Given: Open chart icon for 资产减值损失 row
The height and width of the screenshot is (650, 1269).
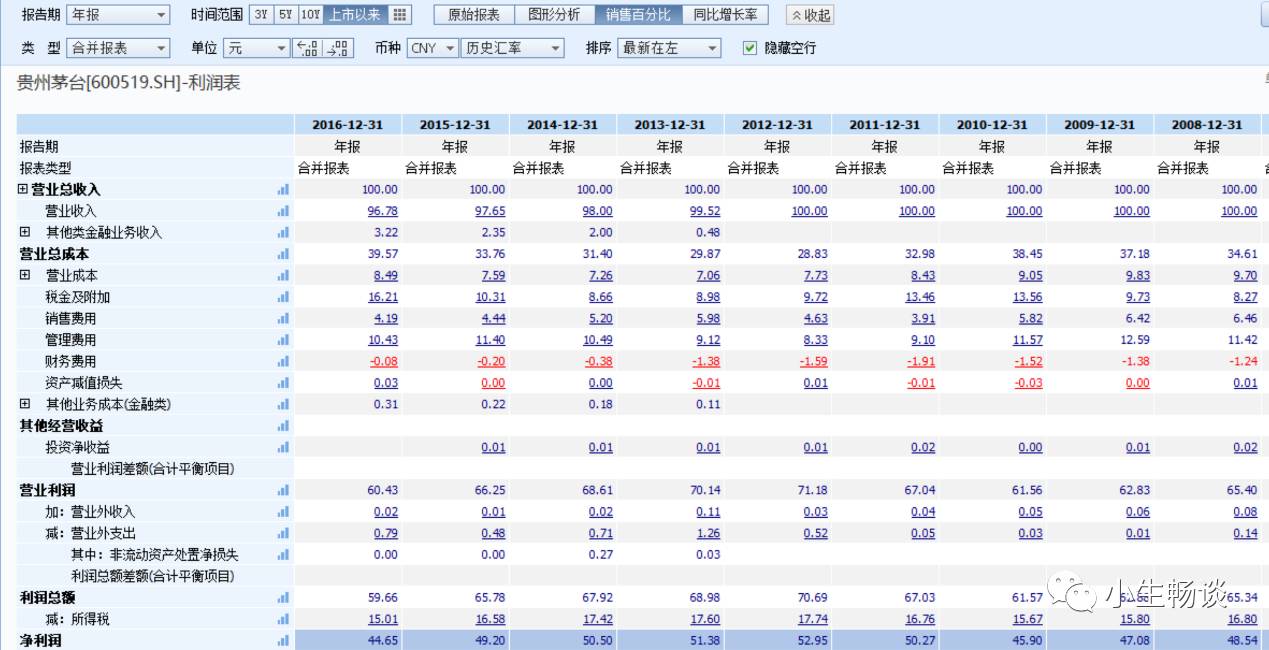Looking at the screenshot, I should click(x=283, y=383).
